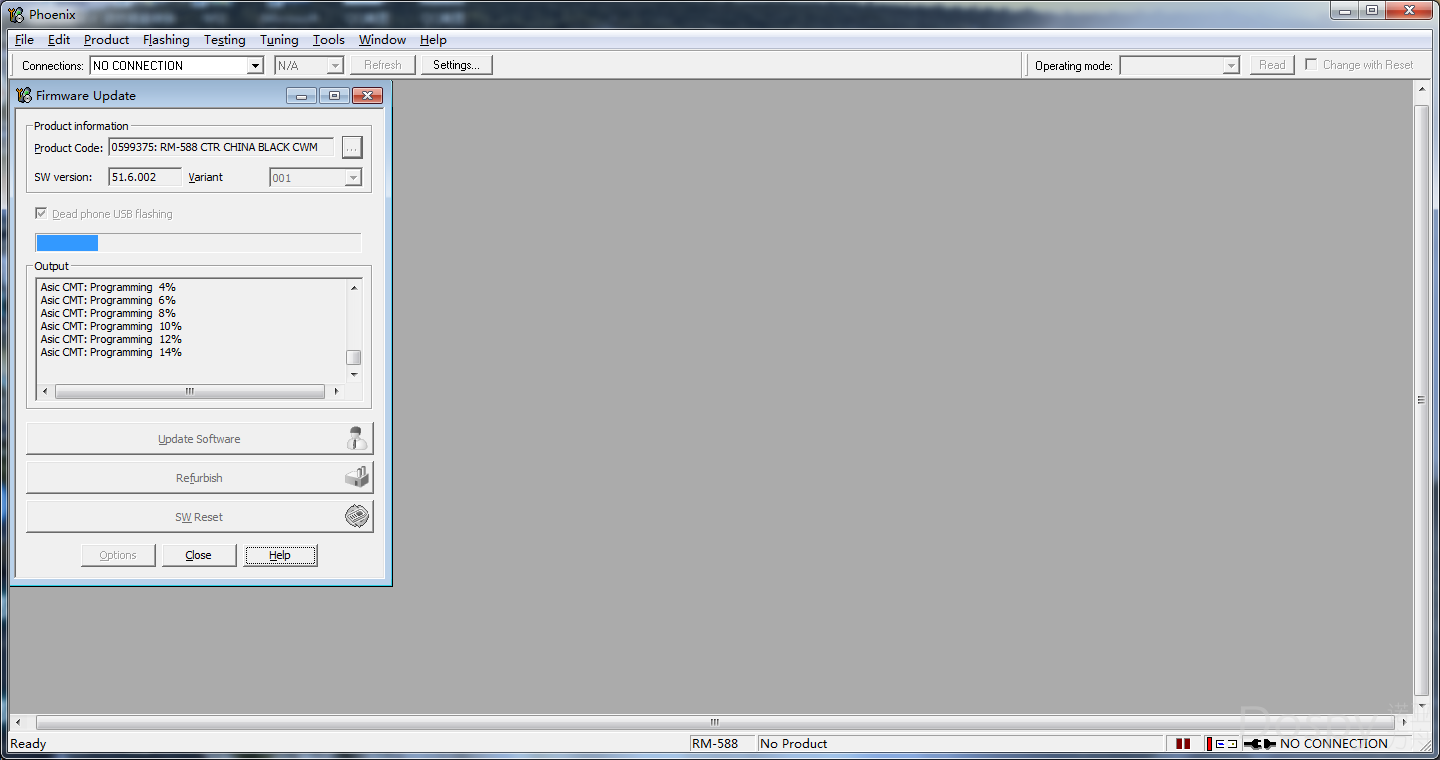Click the Output vertical scrollbar thumb
This screenshot has width=1440, height=760.
353,357
